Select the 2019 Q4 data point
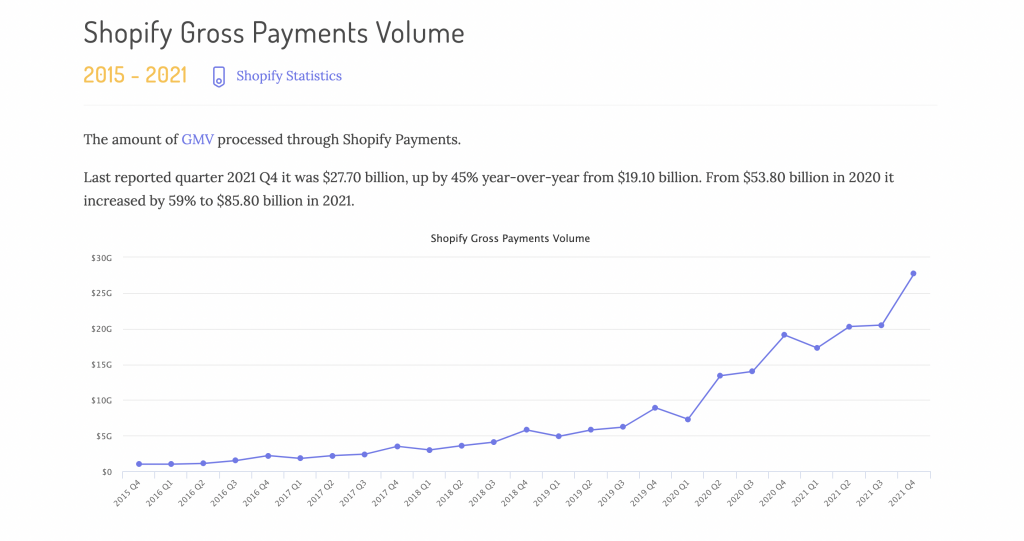This screenshot has height=541, width=1024. (x=655, y=408)
